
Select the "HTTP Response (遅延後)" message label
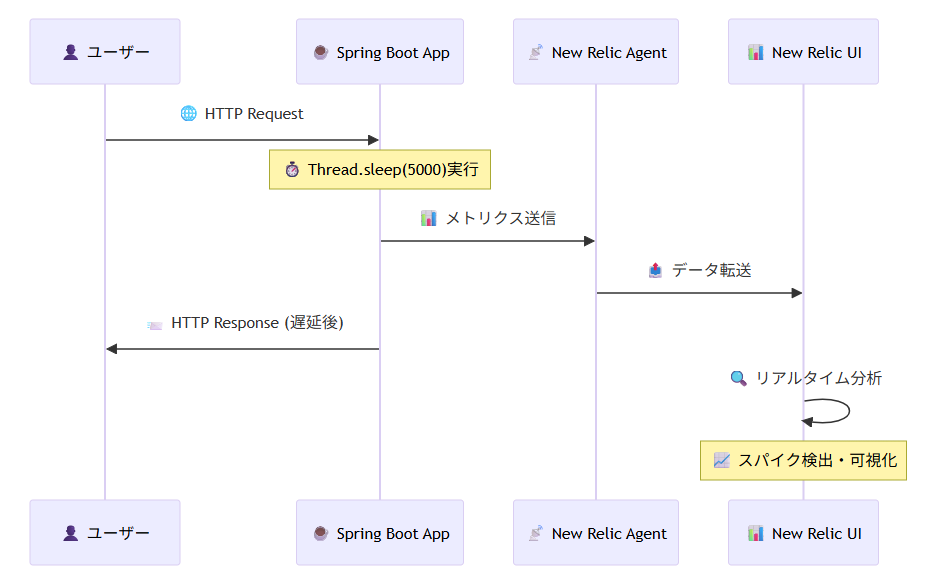(x=257, y=323)
